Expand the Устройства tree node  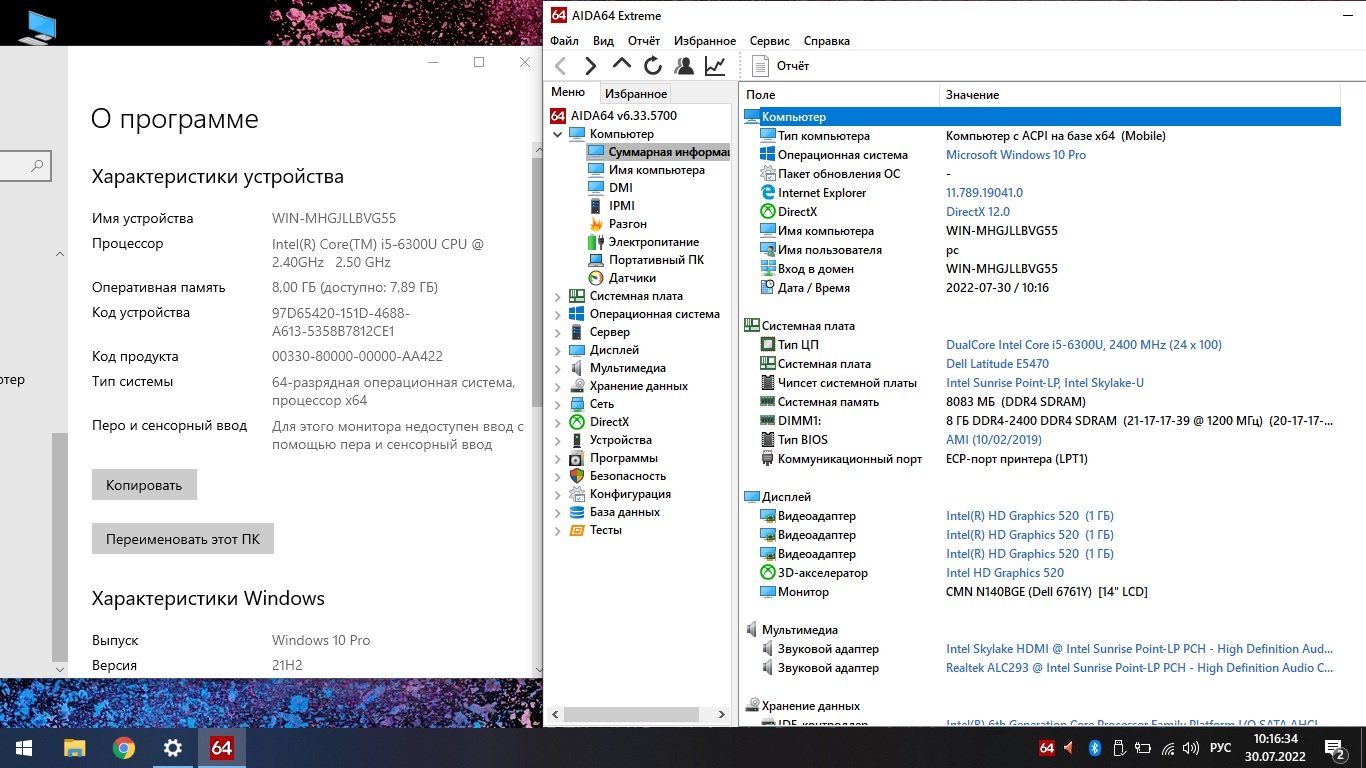coord(558,440)
